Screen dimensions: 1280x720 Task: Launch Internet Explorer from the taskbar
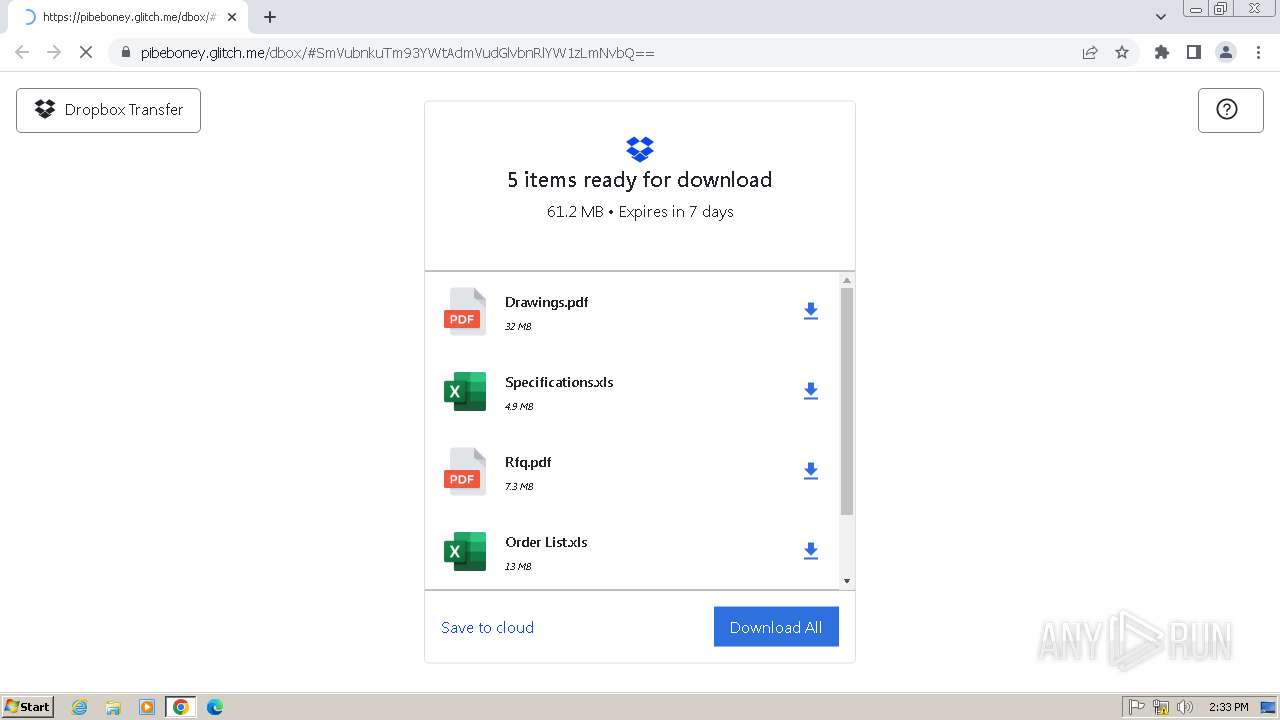[80, 707]
